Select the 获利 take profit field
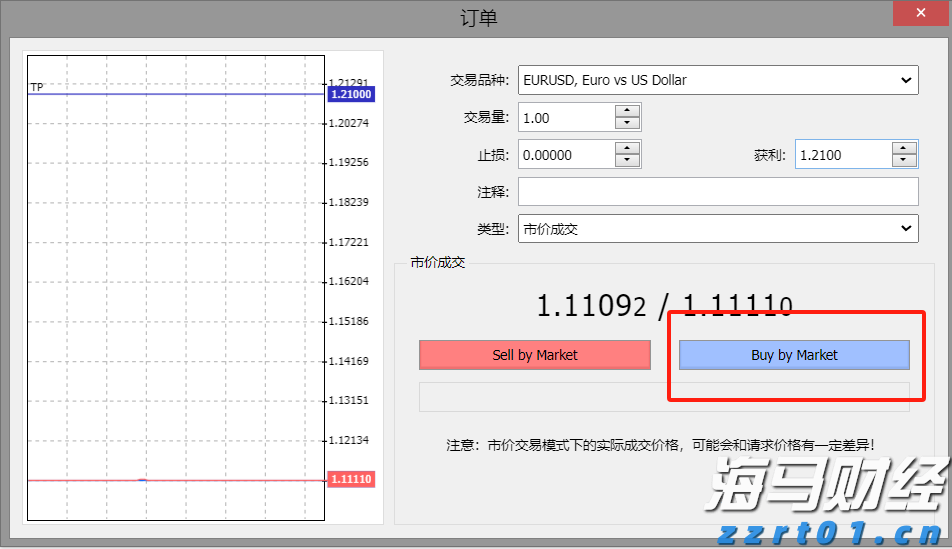952x549 pixels. coord(842,155)
